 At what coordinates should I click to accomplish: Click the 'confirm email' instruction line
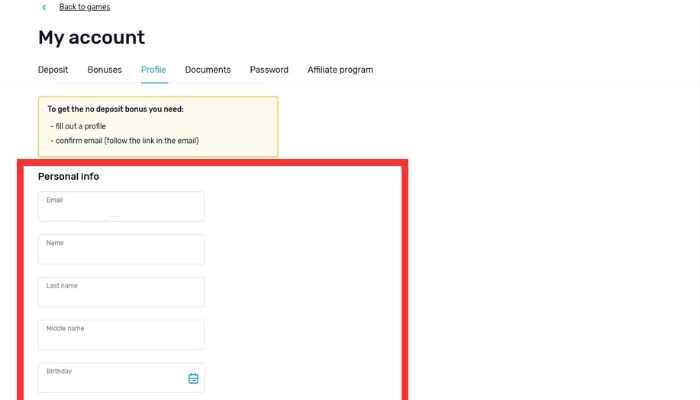click(x=126, y=141)
